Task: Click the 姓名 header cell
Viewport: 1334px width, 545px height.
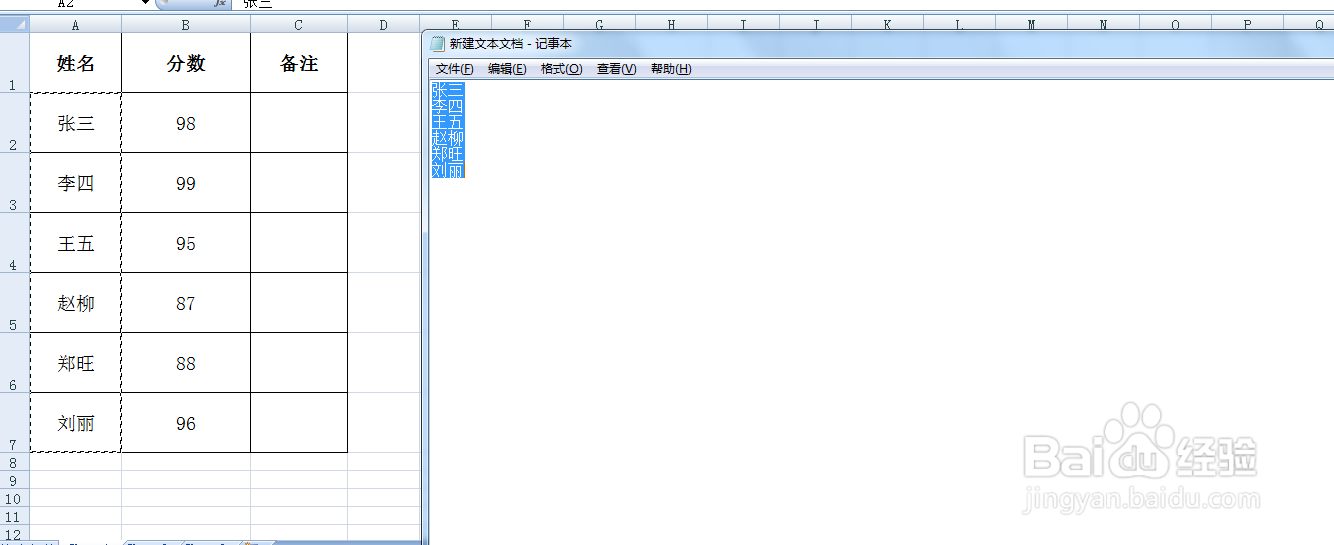Action: [76, 63]
